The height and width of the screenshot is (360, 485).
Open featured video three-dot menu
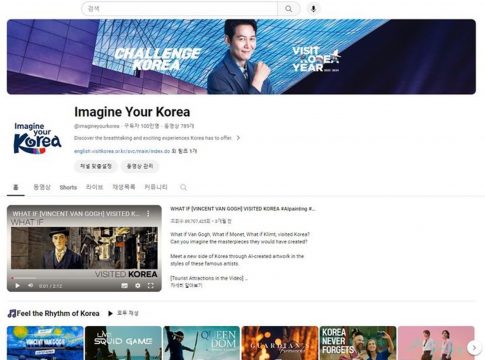pyautogui.click(x=148, y=214)
